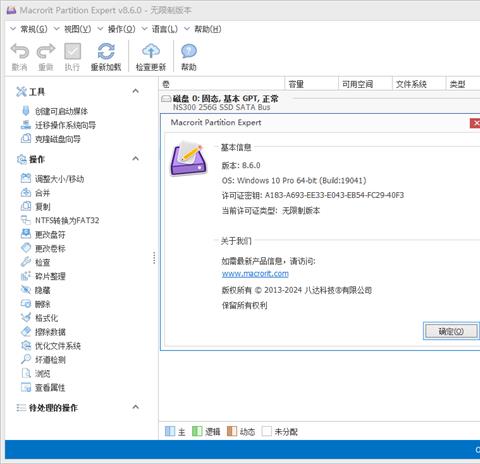The image size is (480, 464).
Task: Select the Copy (复制) partition icon
Action: click(26, 206)
